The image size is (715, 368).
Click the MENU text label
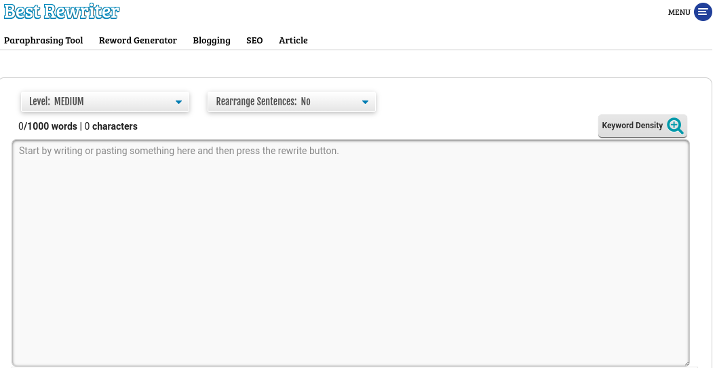pos(679,12)
